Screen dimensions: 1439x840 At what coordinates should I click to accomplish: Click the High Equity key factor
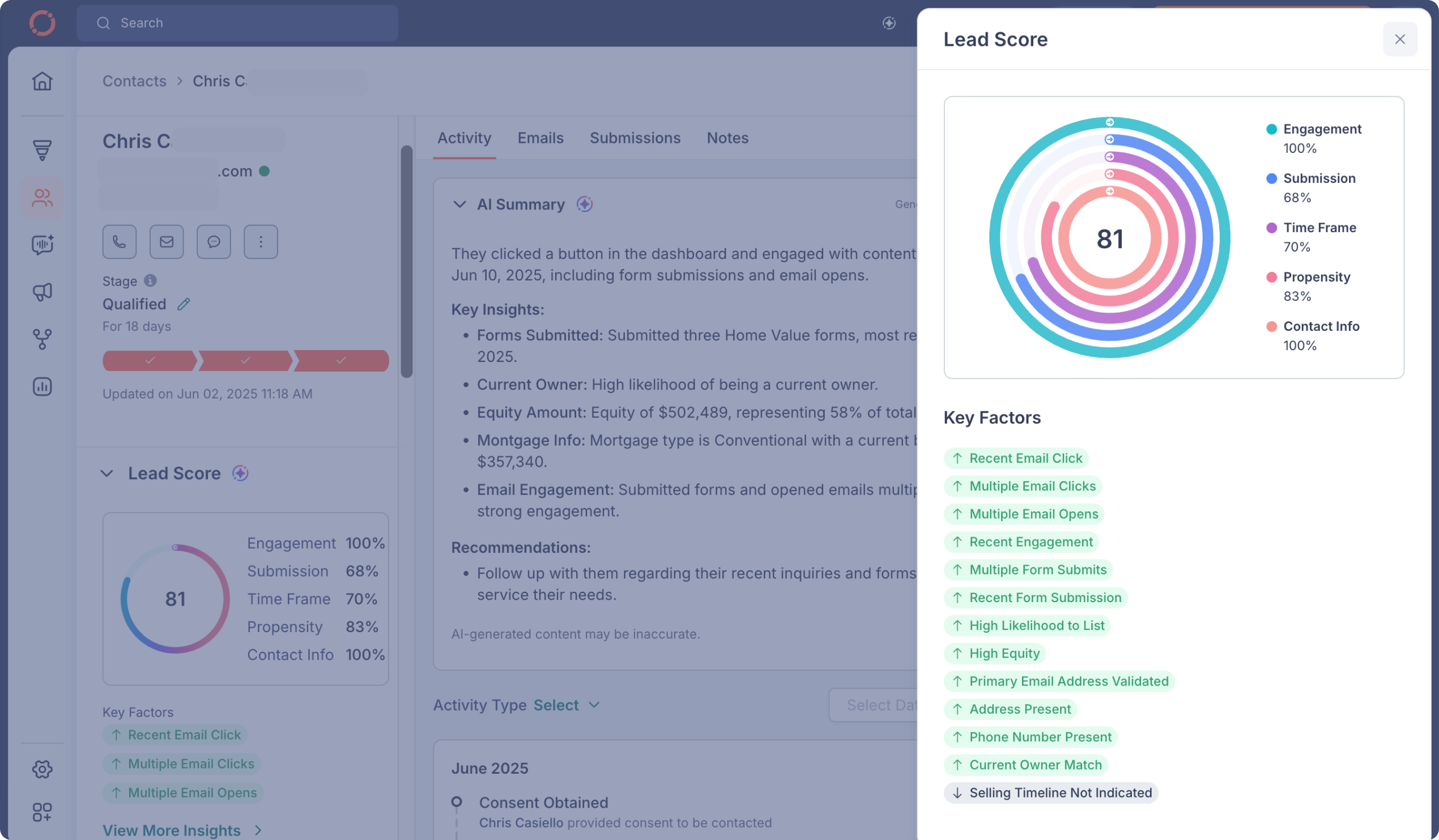[995, 654]
